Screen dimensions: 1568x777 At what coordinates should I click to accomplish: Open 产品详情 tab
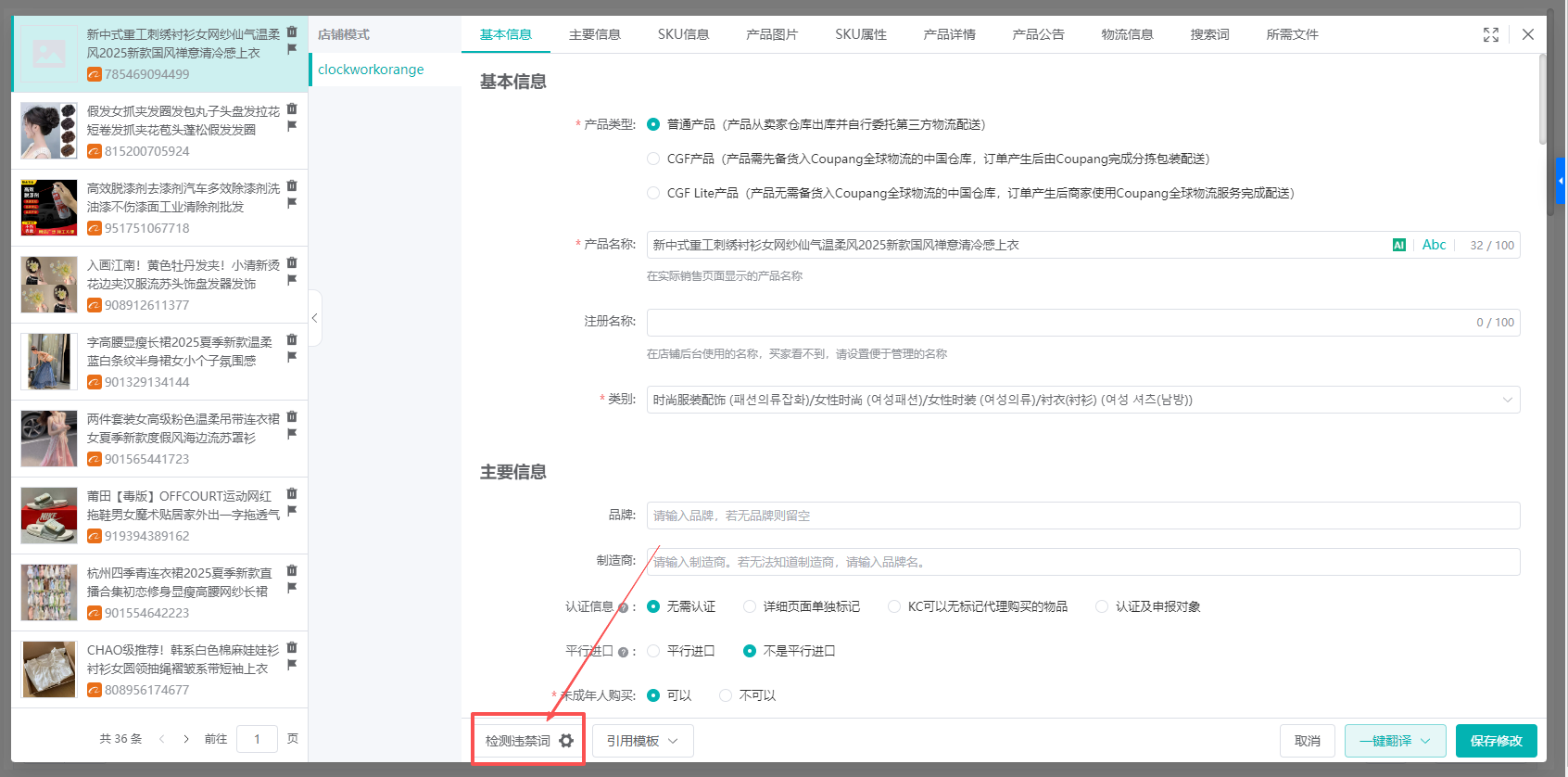tap(950, 34)
